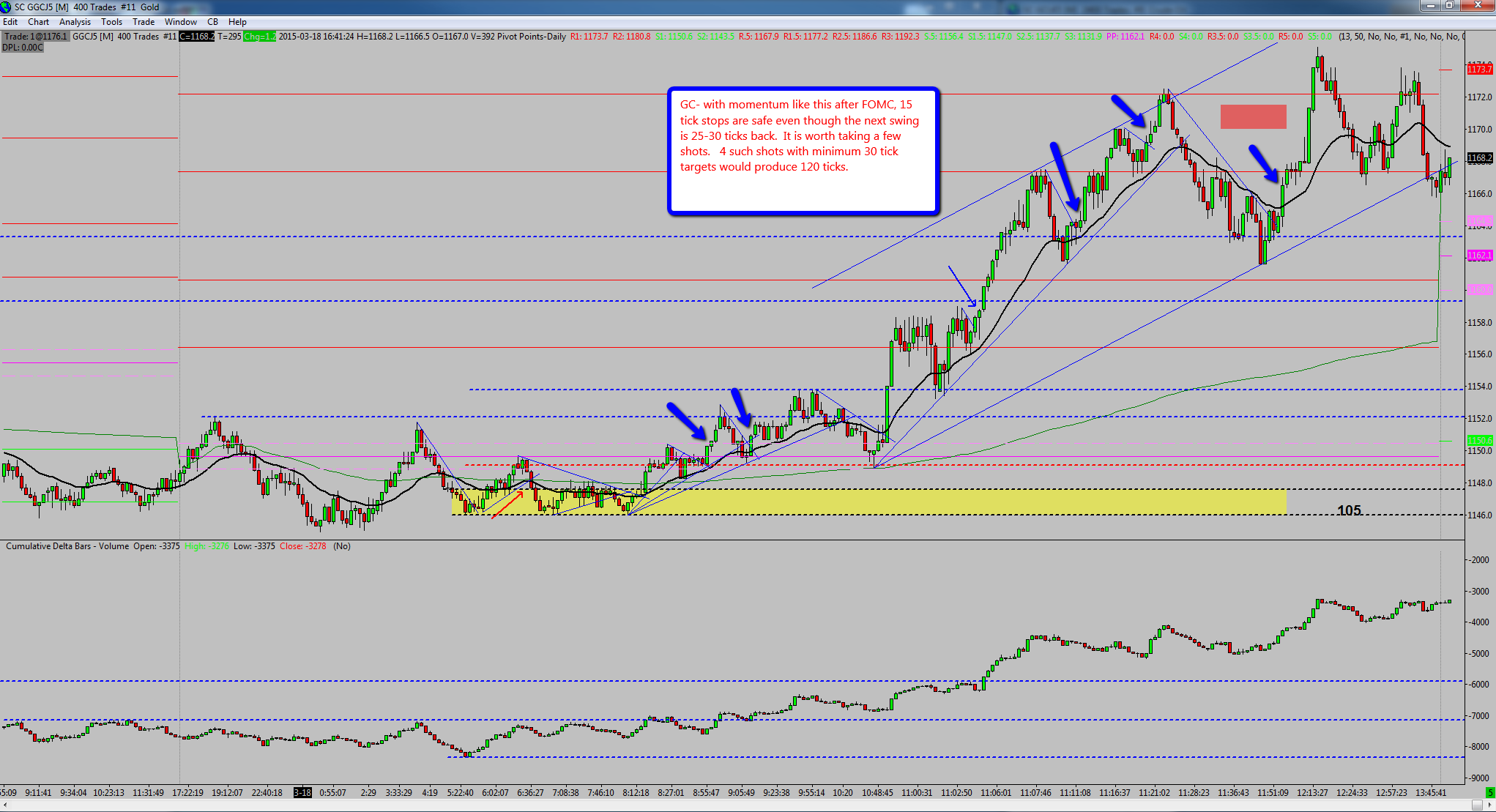
Task: Click the 11:00:31 time axis label
Action: (x=917, y=793)
